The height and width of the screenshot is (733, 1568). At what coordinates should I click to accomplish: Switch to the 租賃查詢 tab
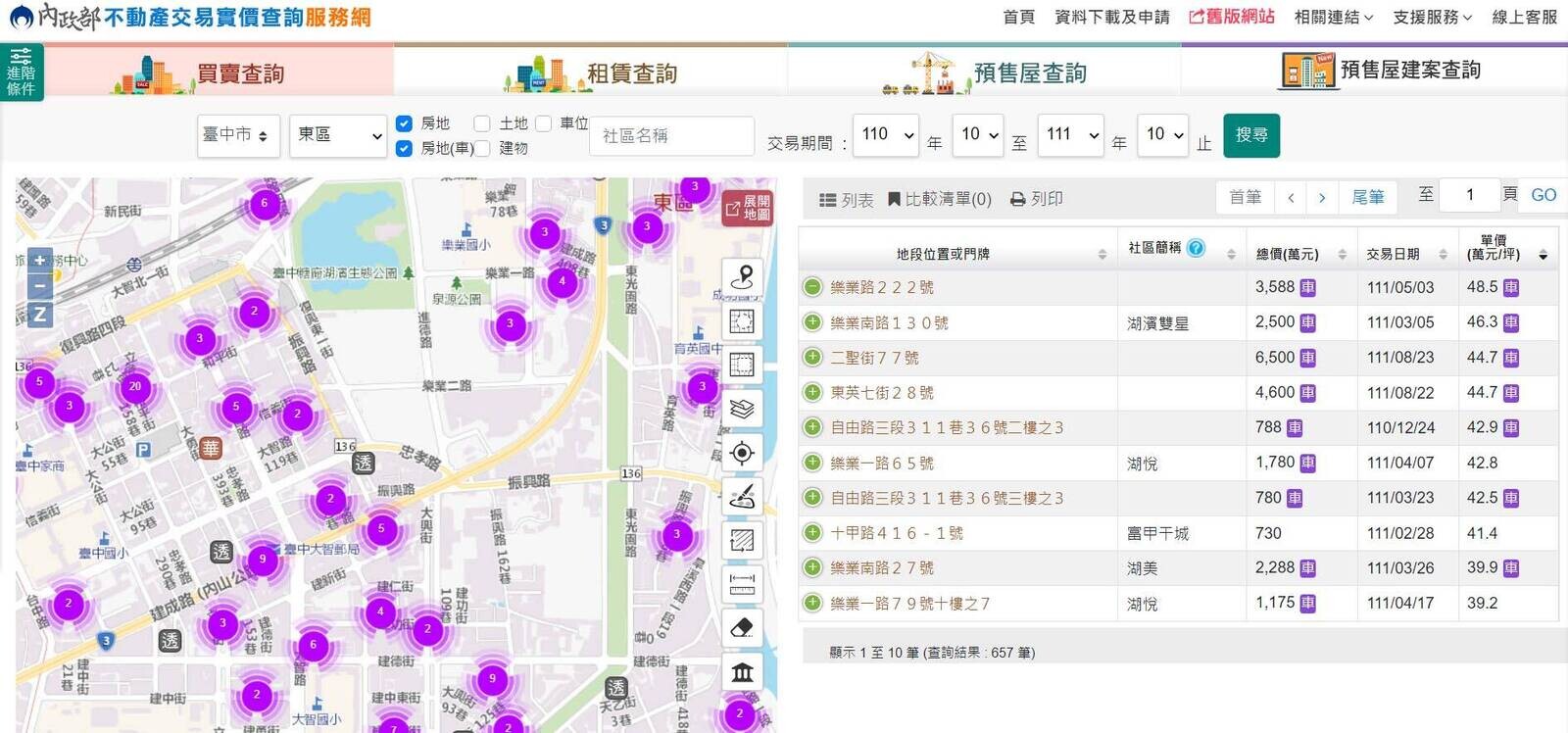(591, 73)
